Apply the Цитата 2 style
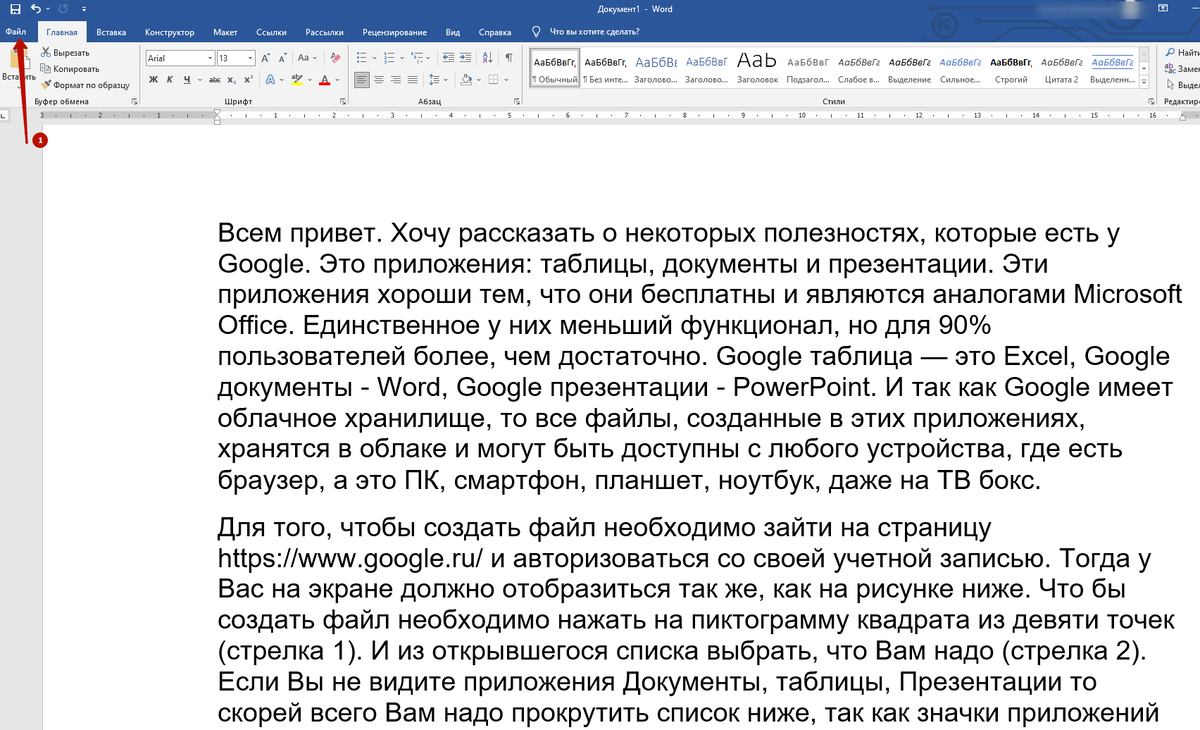Screen dimensions: 1200x730 [x=1060, y=67]
